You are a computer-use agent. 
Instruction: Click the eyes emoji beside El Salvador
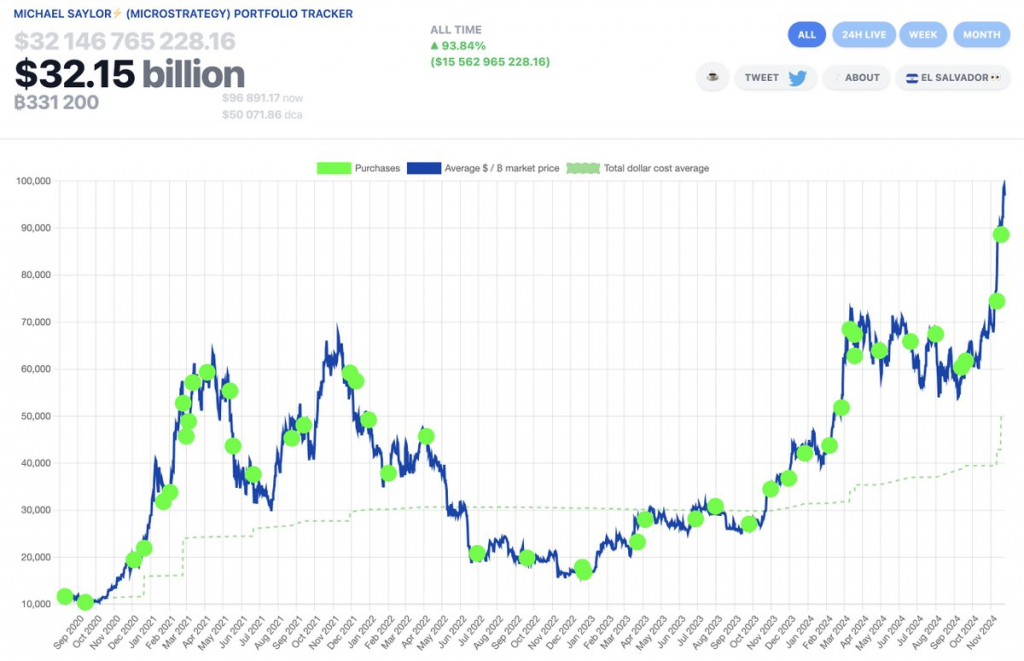point(995,78)
